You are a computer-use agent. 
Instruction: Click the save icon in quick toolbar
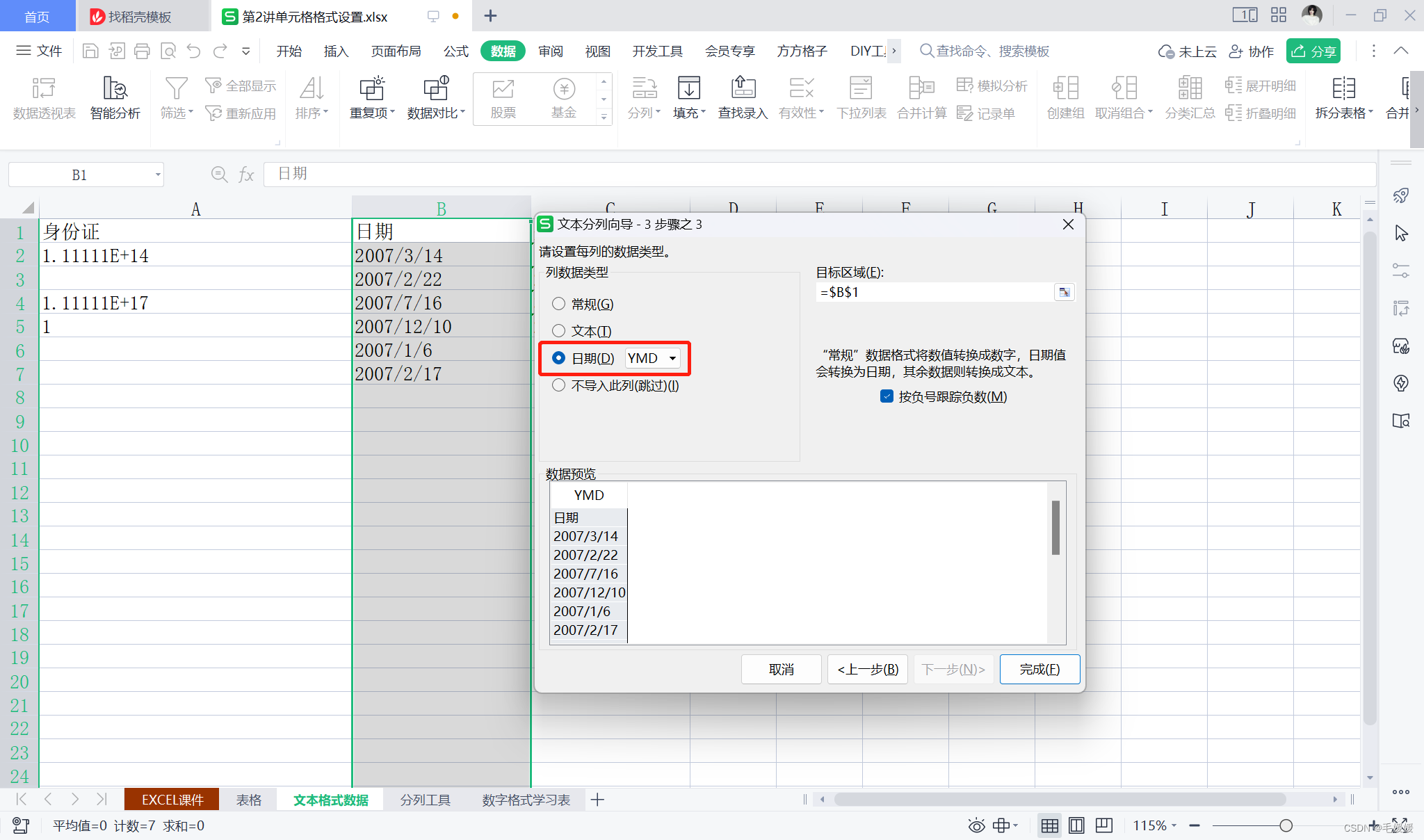(90, 51)
